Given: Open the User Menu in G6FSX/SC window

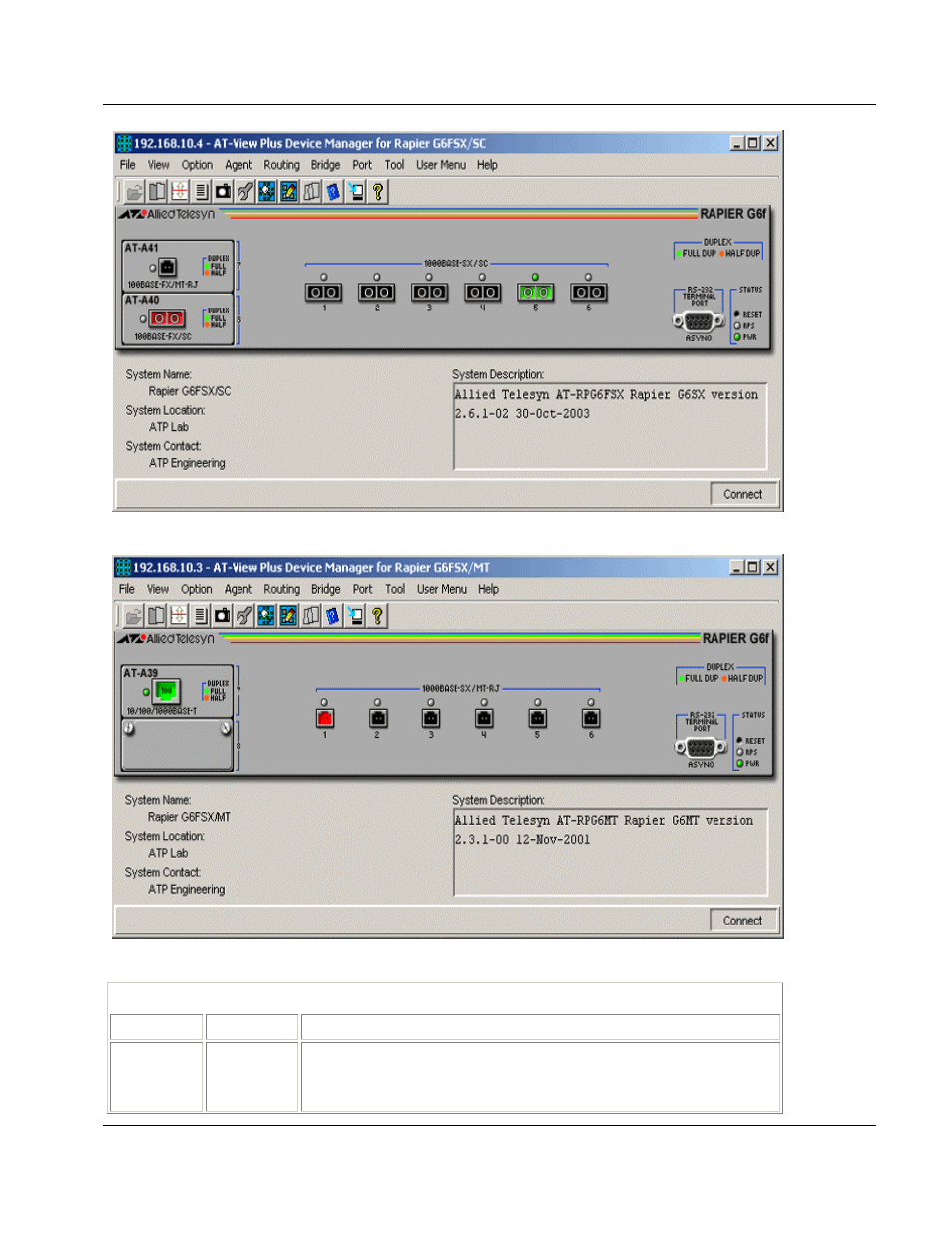Looking at the screenshot, I should coord(441,165).
